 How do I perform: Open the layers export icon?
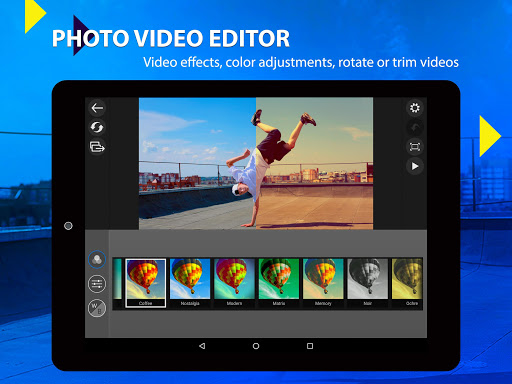pyautogui.click(x=97, y=147)
